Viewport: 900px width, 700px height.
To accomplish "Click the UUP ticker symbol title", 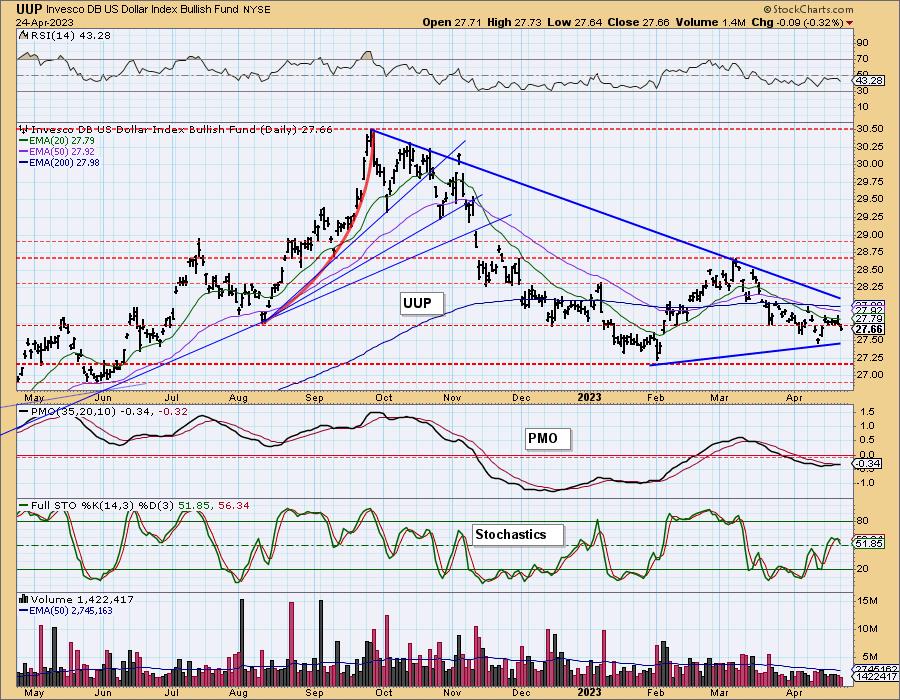I will click(29, 9).
